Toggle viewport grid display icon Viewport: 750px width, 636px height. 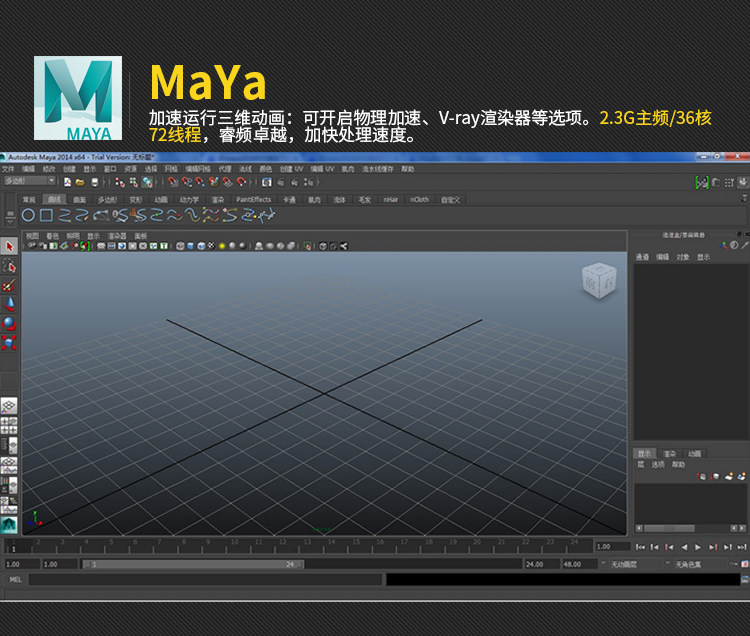click(101, 246)
